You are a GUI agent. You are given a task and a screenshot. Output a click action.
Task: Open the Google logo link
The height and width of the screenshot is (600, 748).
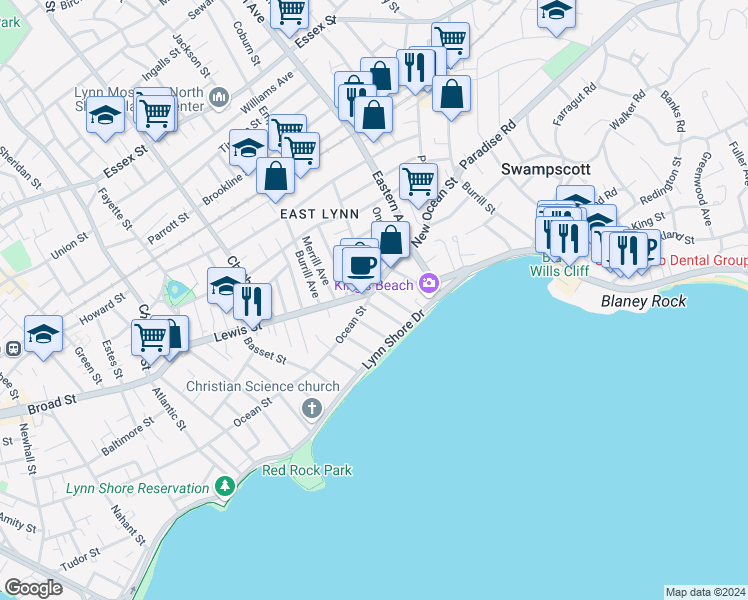tap(33, 587)
